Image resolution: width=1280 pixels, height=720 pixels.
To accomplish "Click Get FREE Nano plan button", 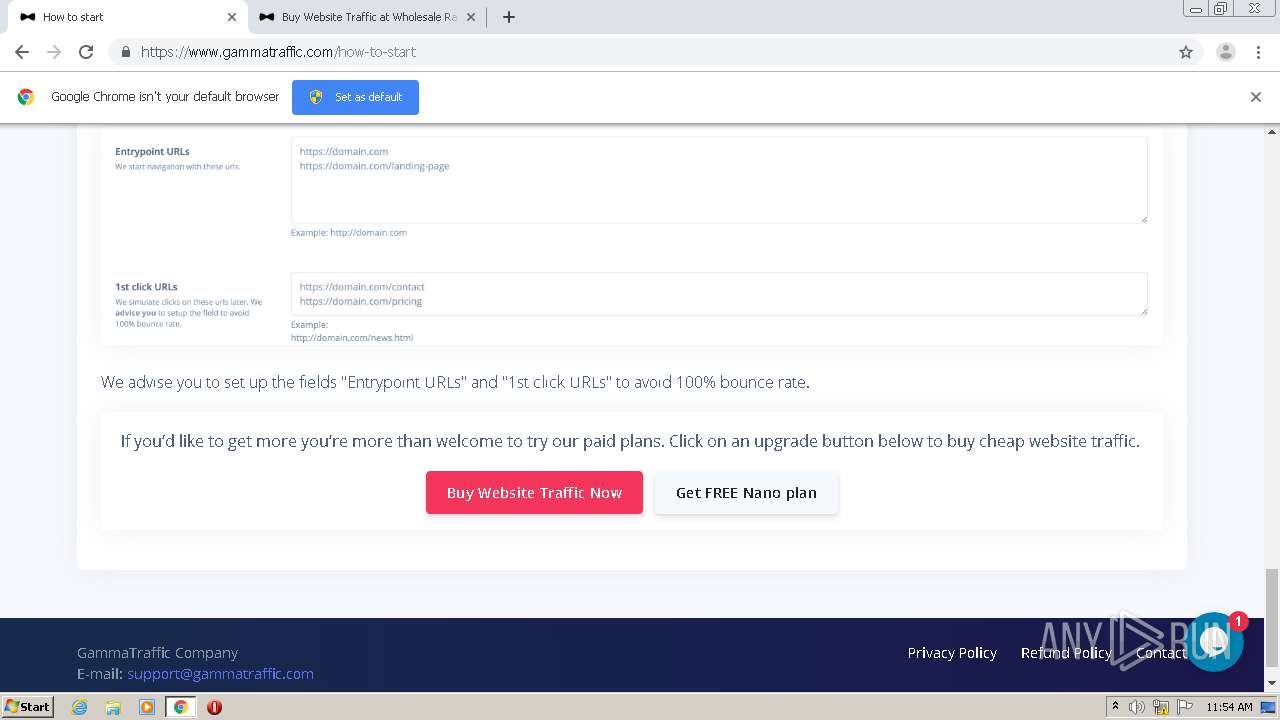I will (x=746, y=493).
